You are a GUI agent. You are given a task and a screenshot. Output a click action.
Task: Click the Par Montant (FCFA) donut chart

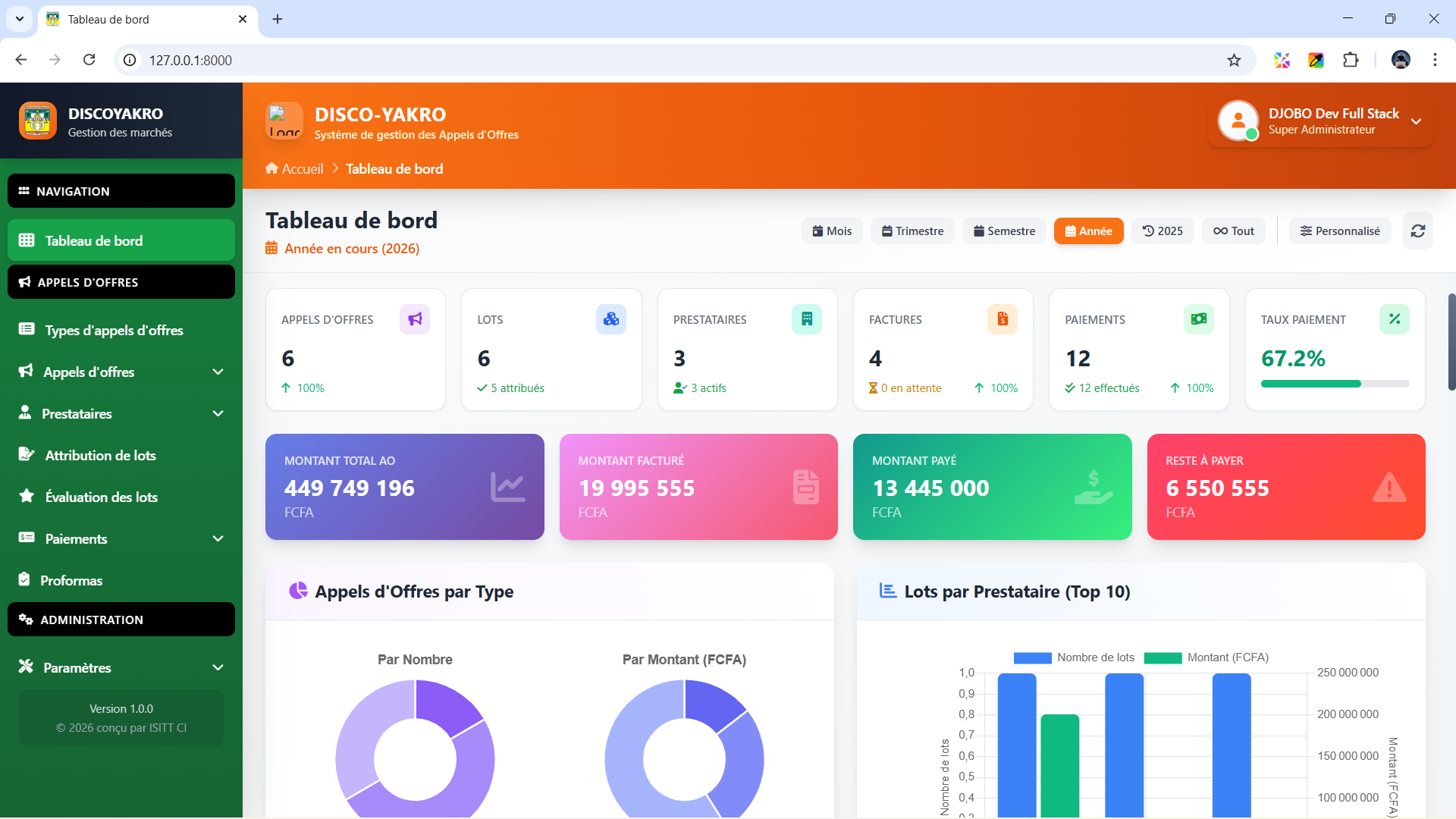tap(684, 749)
